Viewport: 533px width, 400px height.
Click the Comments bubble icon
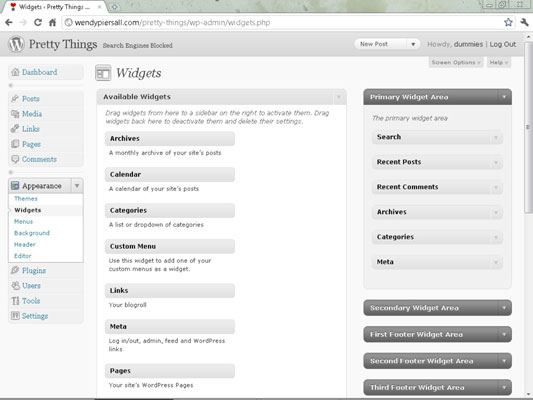[15, 159]
